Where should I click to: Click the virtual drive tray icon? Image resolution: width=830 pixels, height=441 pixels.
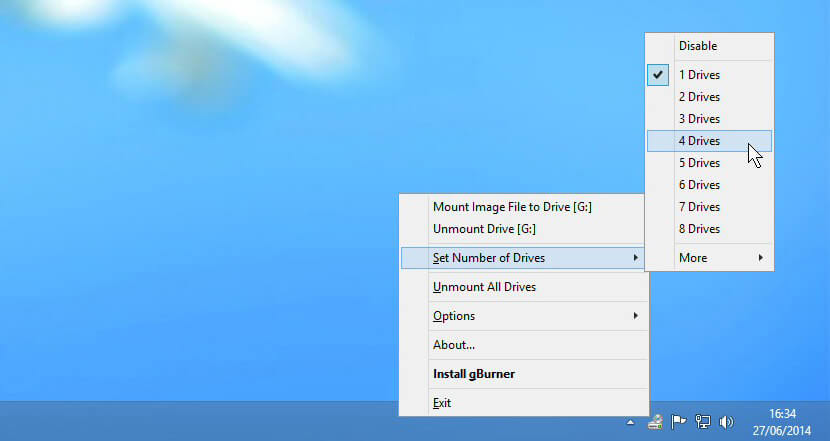(x=656, y=421)
